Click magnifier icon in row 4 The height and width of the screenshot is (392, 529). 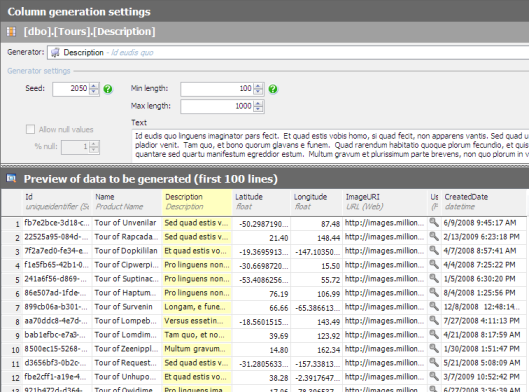[434, 264]
